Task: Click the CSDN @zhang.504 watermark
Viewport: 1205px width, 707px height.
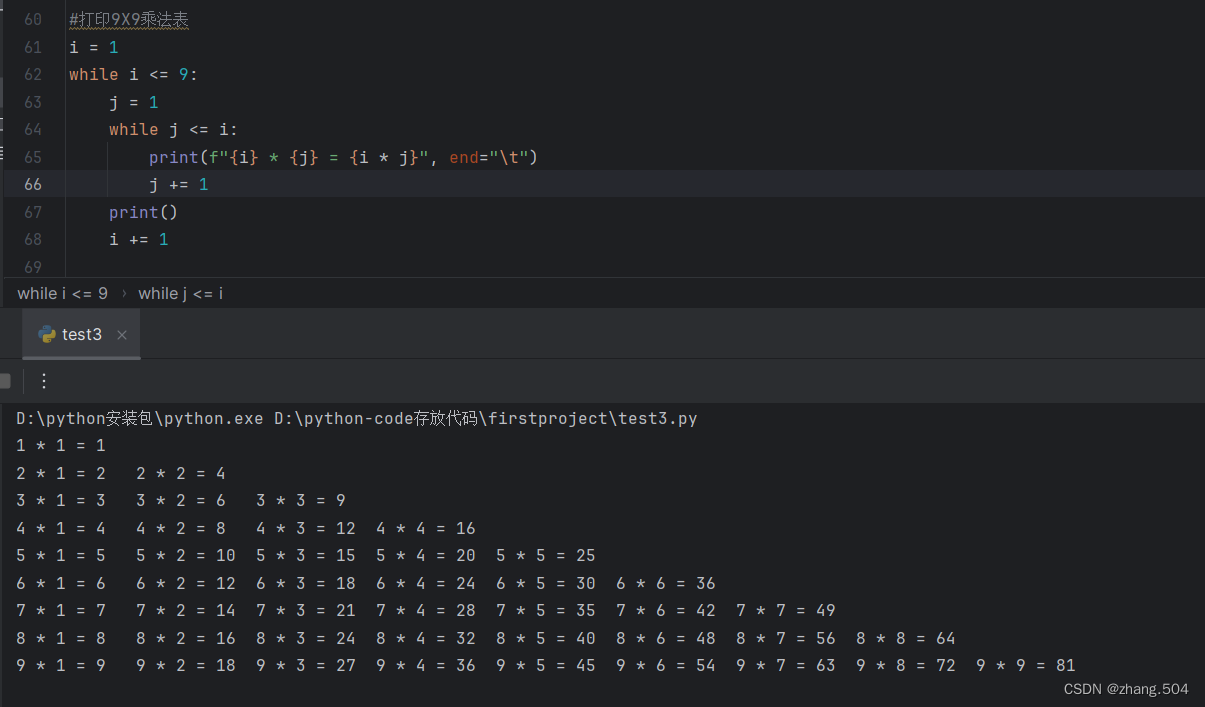Action: click(x=1126, y=688)
